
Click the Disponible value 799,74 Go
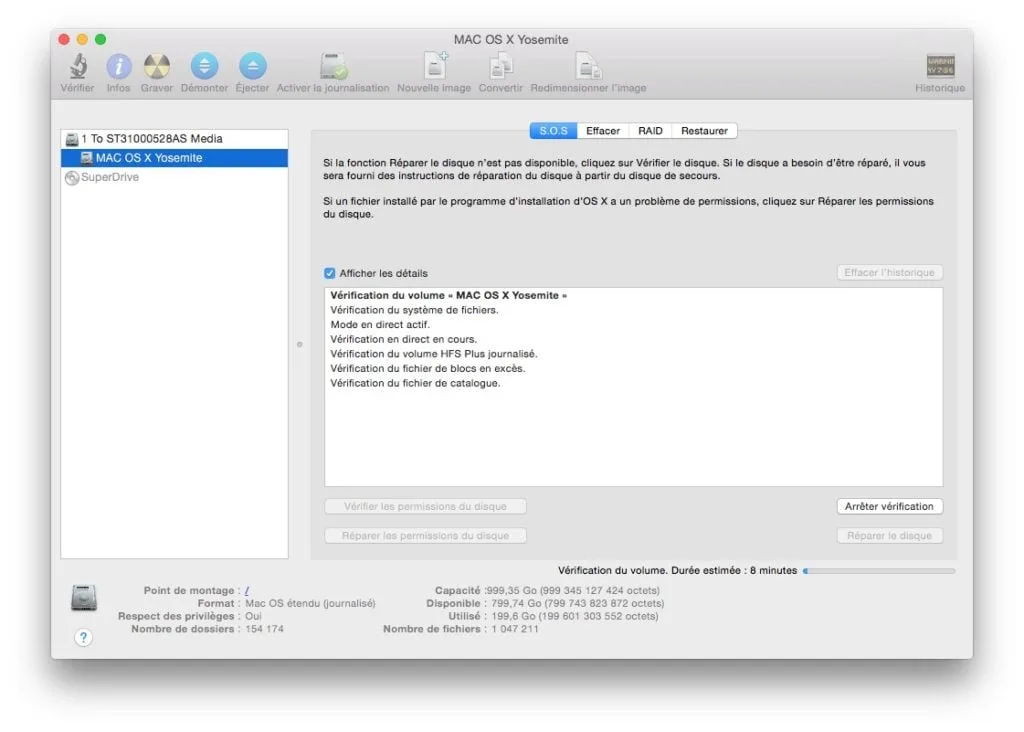pos(516,603)
